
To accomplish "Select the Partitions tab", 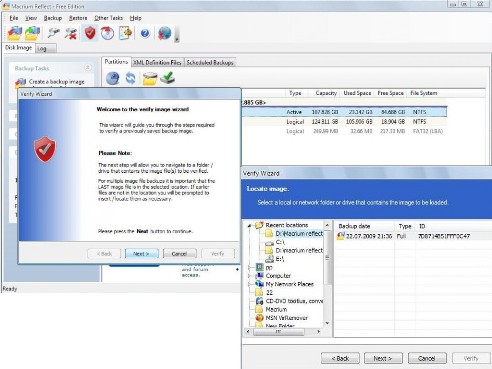I will tap(116, 62).
